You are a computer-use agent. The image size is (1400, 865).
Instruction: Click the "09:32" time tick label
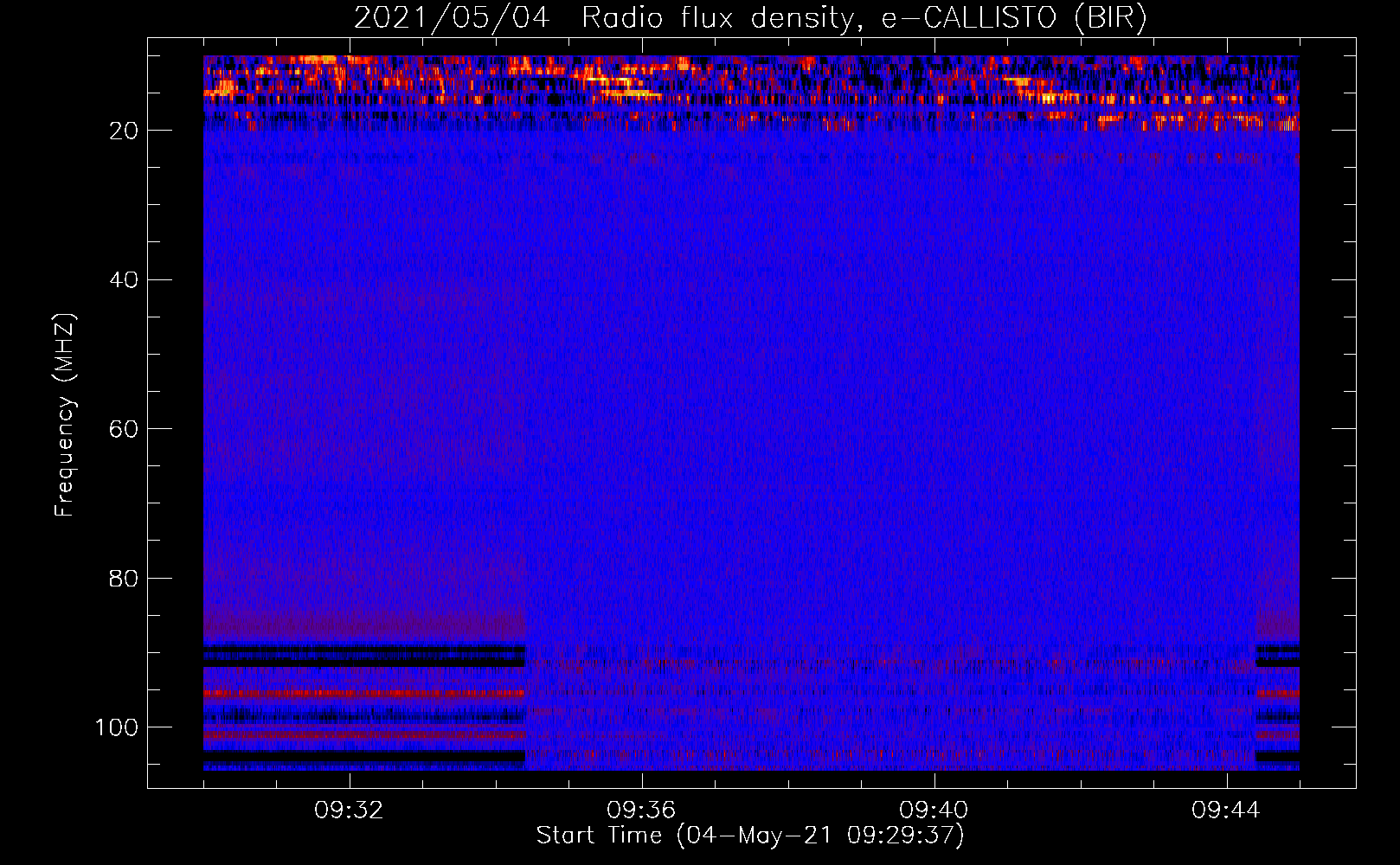(x=349, y=811)
